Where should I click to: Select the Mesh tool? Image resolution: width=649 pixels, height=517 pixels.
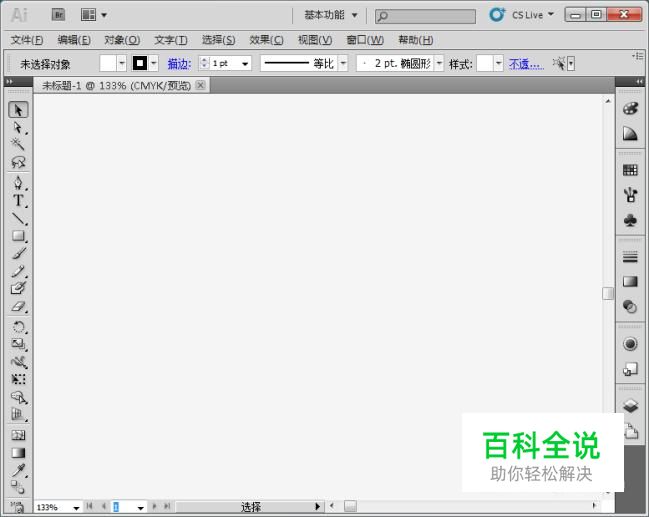pyautogui.click(x=18, y=435)
